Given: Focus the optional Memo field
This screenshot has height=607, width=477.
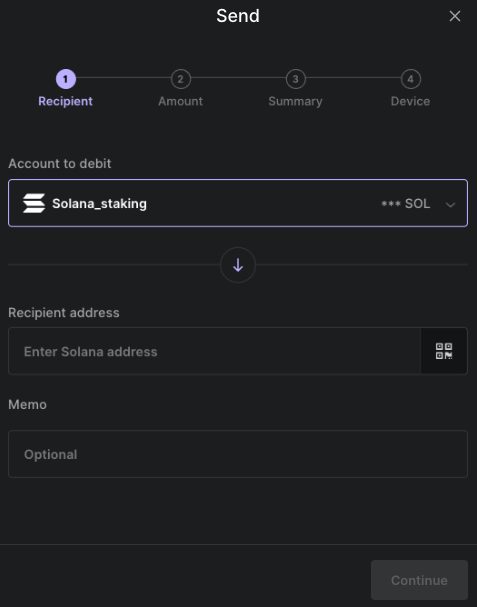Looking at the screenshot, I should pos(238,454).
